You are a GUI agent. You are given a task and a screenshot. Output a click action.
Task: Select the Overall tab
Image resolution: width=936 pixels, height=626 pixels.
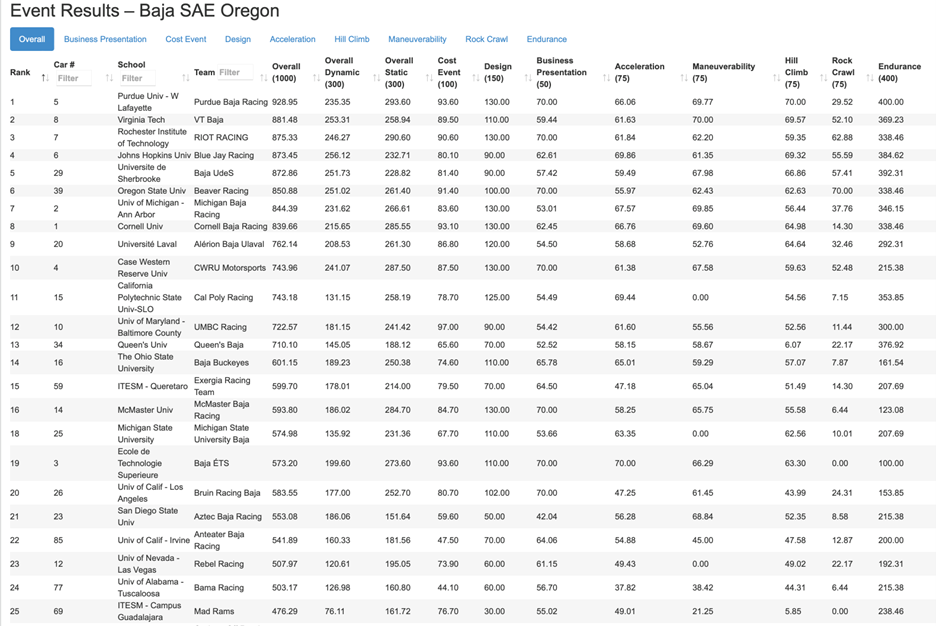32,39
